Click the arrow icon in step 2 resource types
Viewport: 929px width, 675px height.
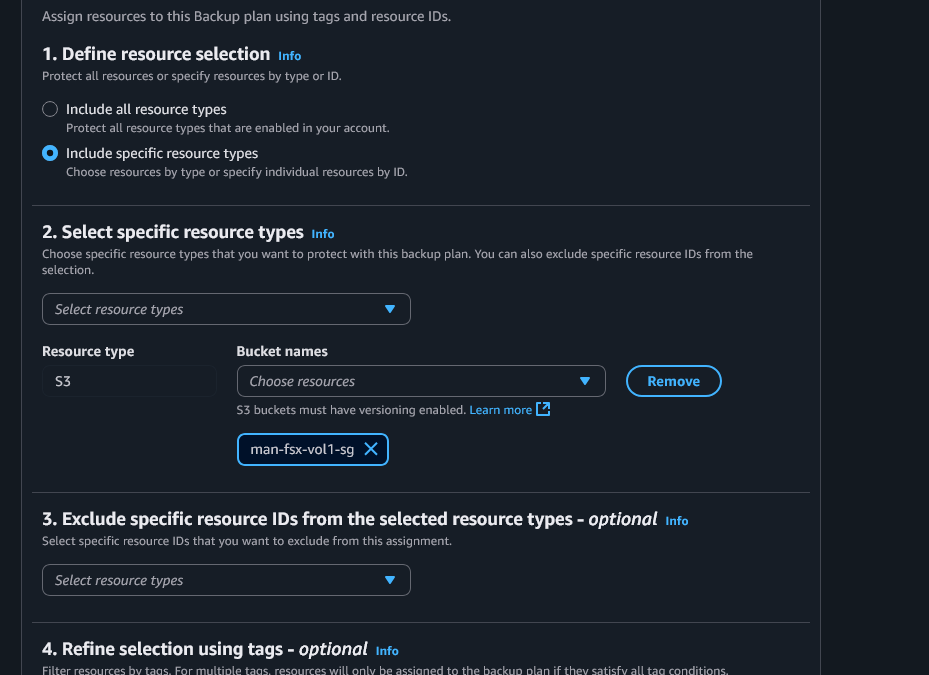390,309
